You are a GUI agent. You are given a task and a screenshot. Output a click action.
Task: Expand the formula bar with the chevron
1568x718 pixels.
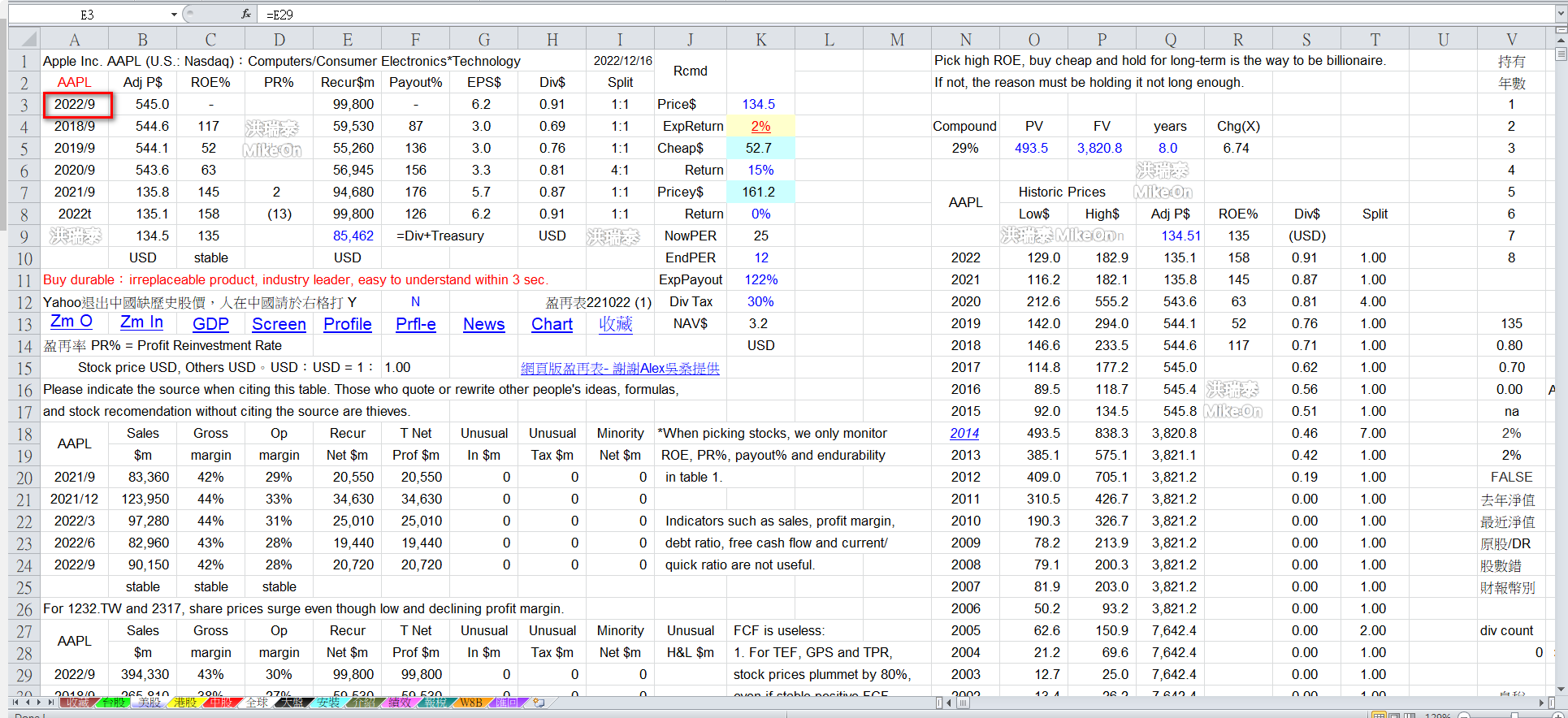click(1561, 15)
